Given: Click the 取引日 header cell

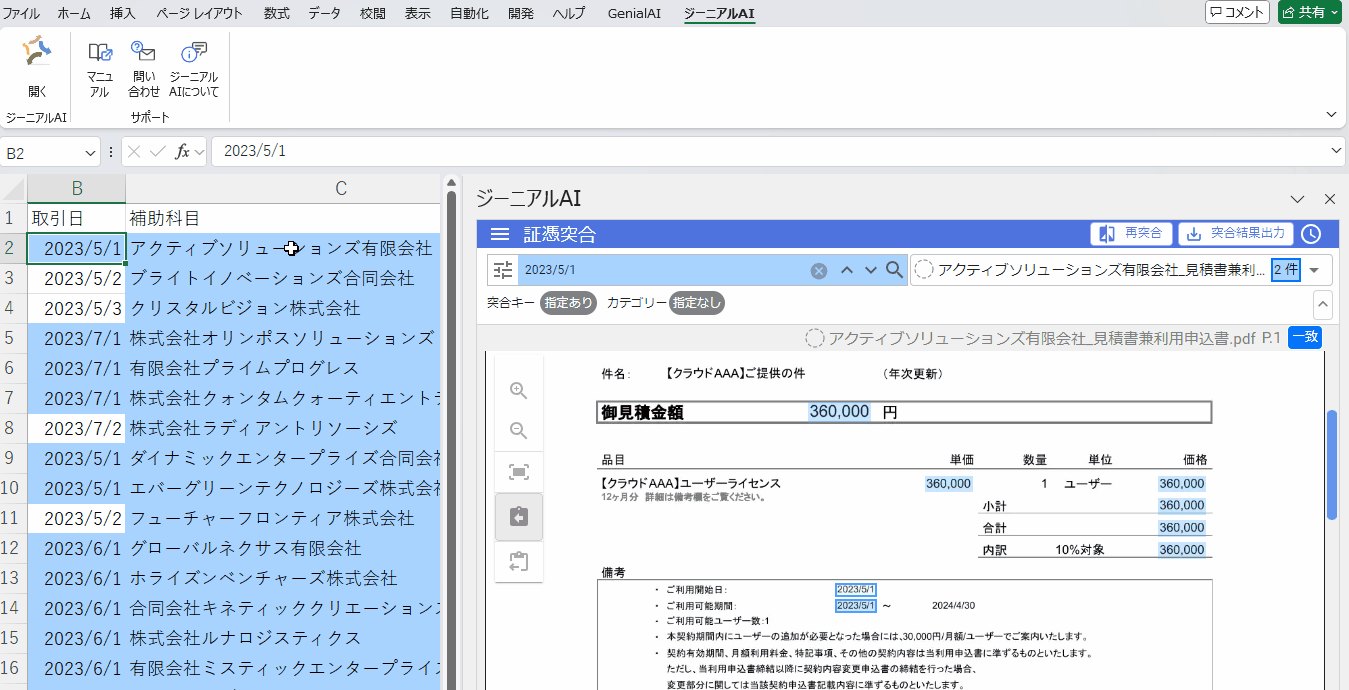Looking at the screenshot, I should point(76,218).
